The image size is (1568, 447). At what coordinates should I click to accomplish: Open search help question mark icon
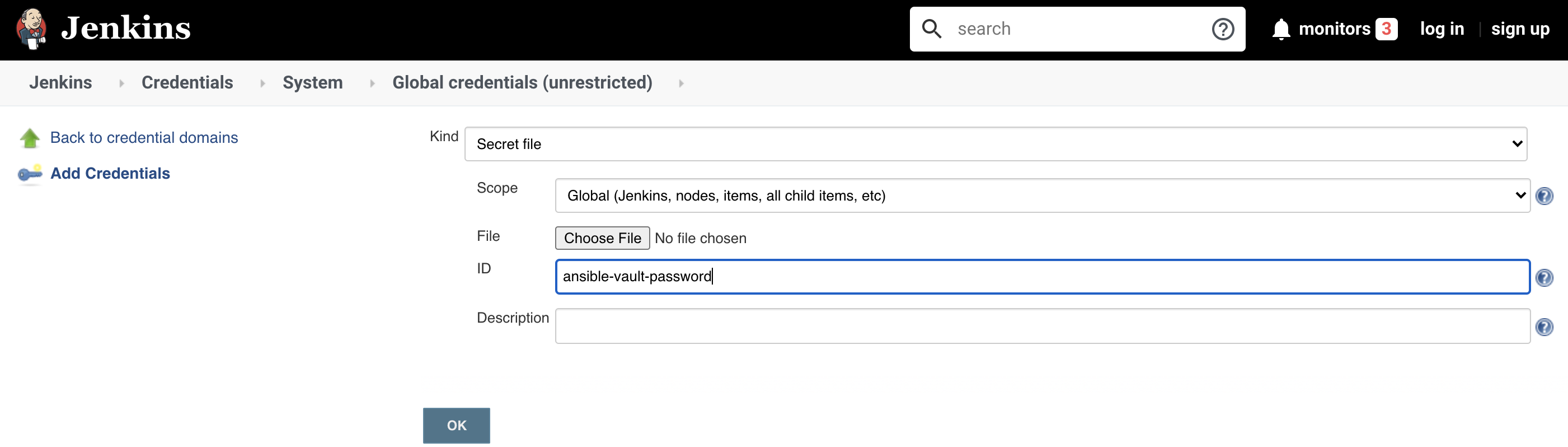[x=1222, y=29]
